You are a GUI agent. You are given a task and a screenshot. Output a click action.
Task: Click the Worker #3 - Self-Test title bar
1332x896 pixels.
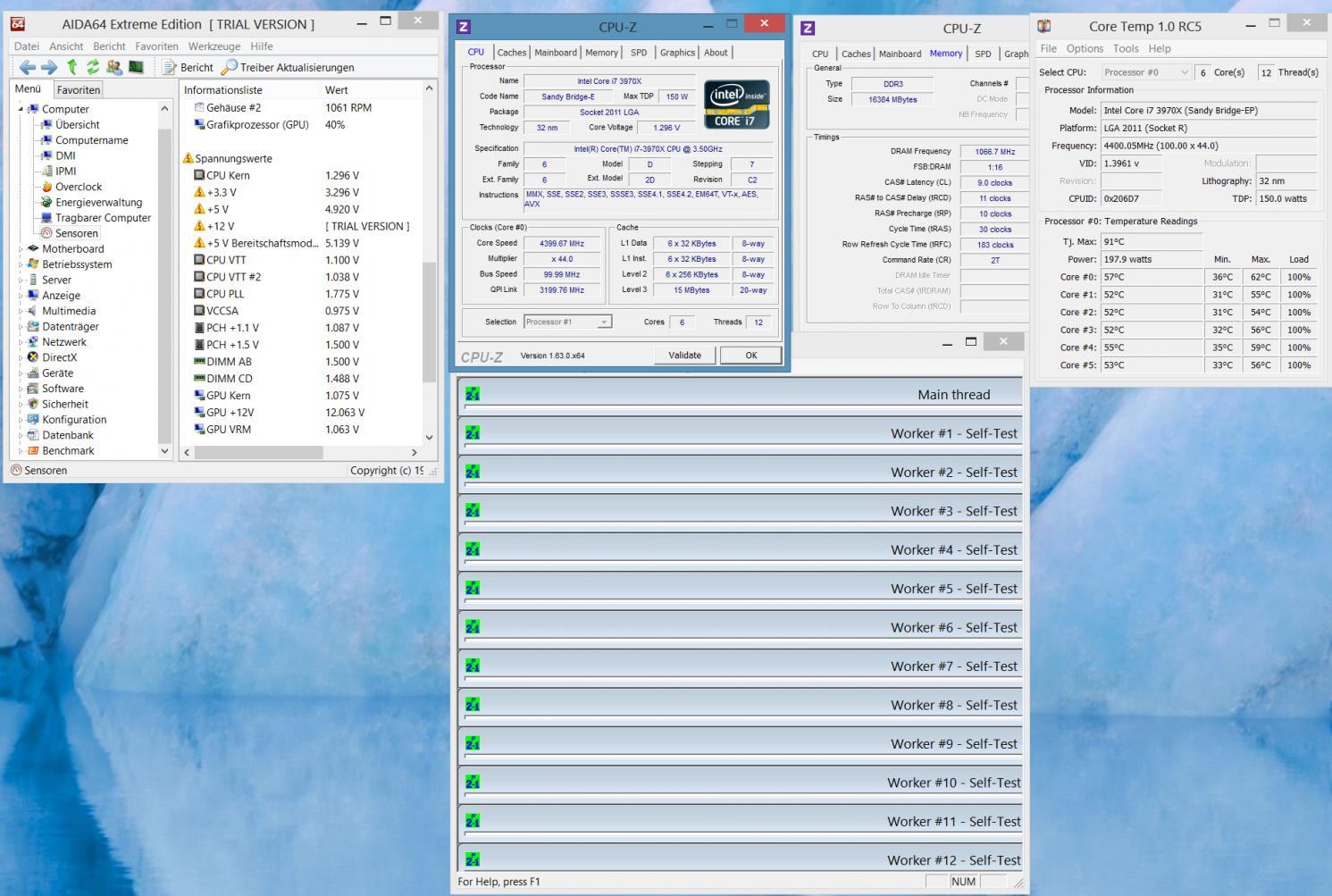coord(741,511)
